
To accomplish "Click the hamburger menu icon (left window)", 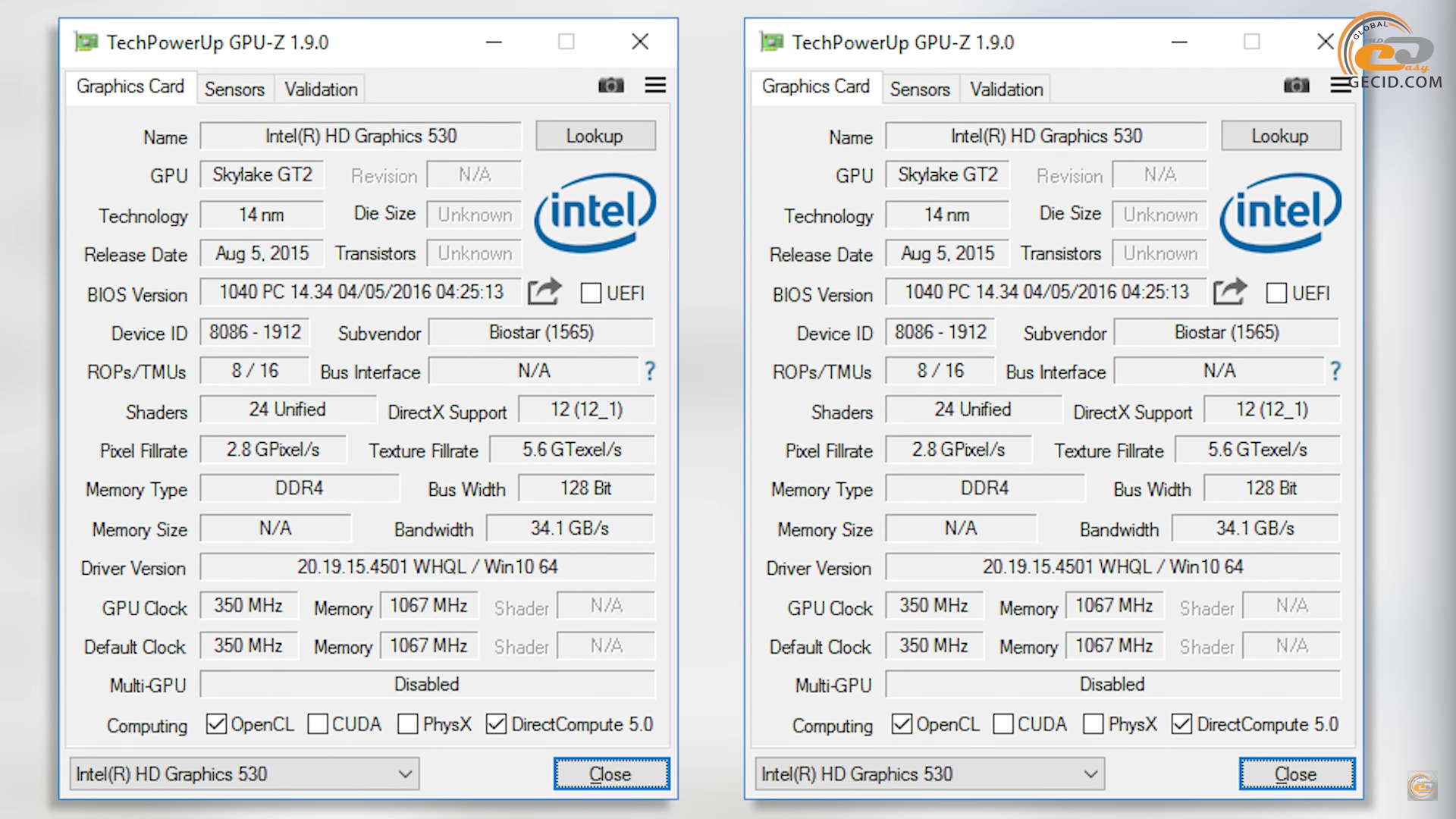I will click(x=655, y=85).
